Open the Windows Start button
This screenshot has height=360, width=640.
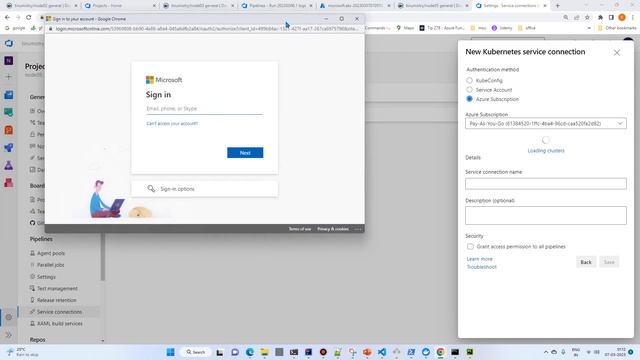(x=171, y=352)
